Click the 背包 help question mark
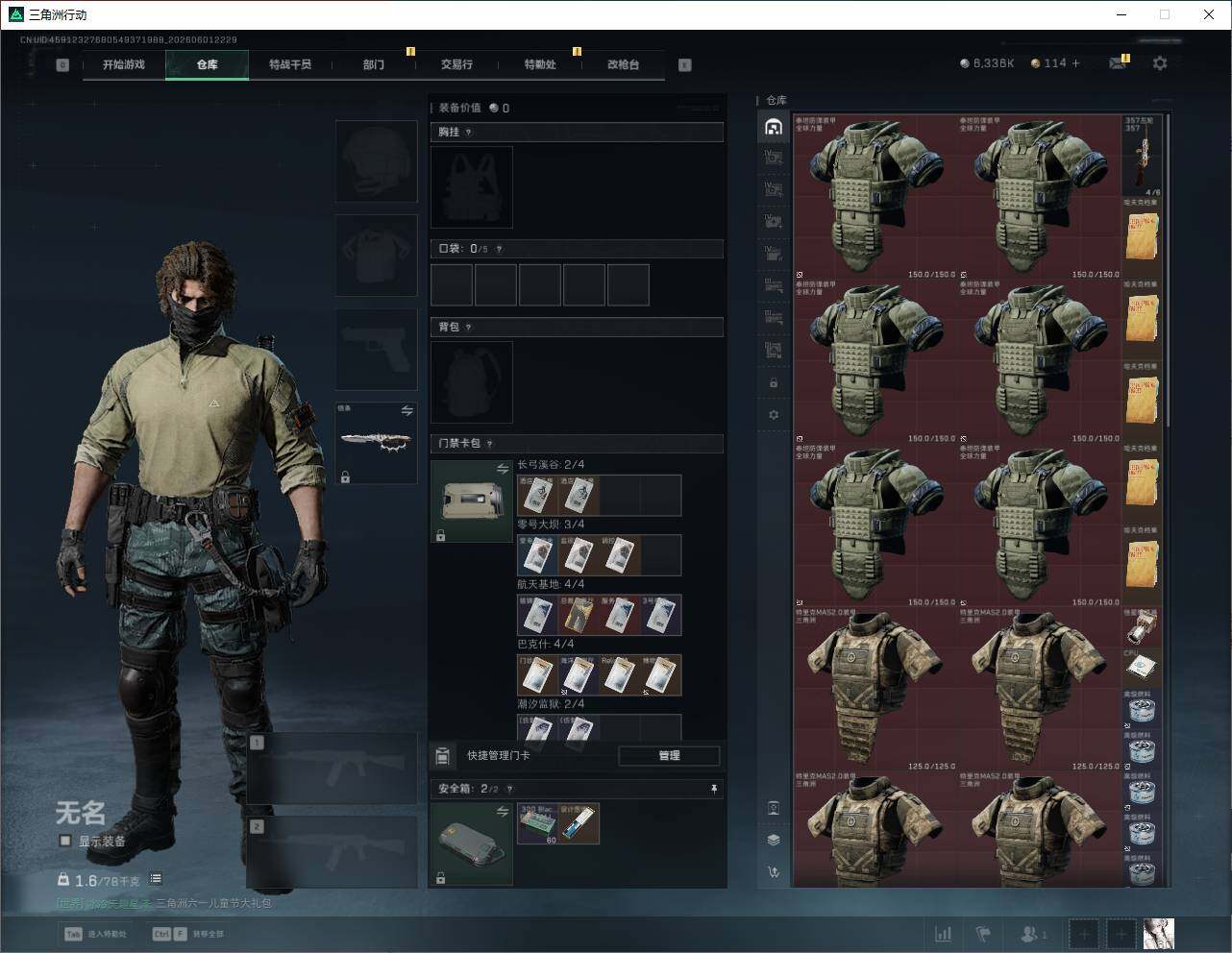Image resolution: width=1232 pixels, height=953 pixels. [469, 328]
